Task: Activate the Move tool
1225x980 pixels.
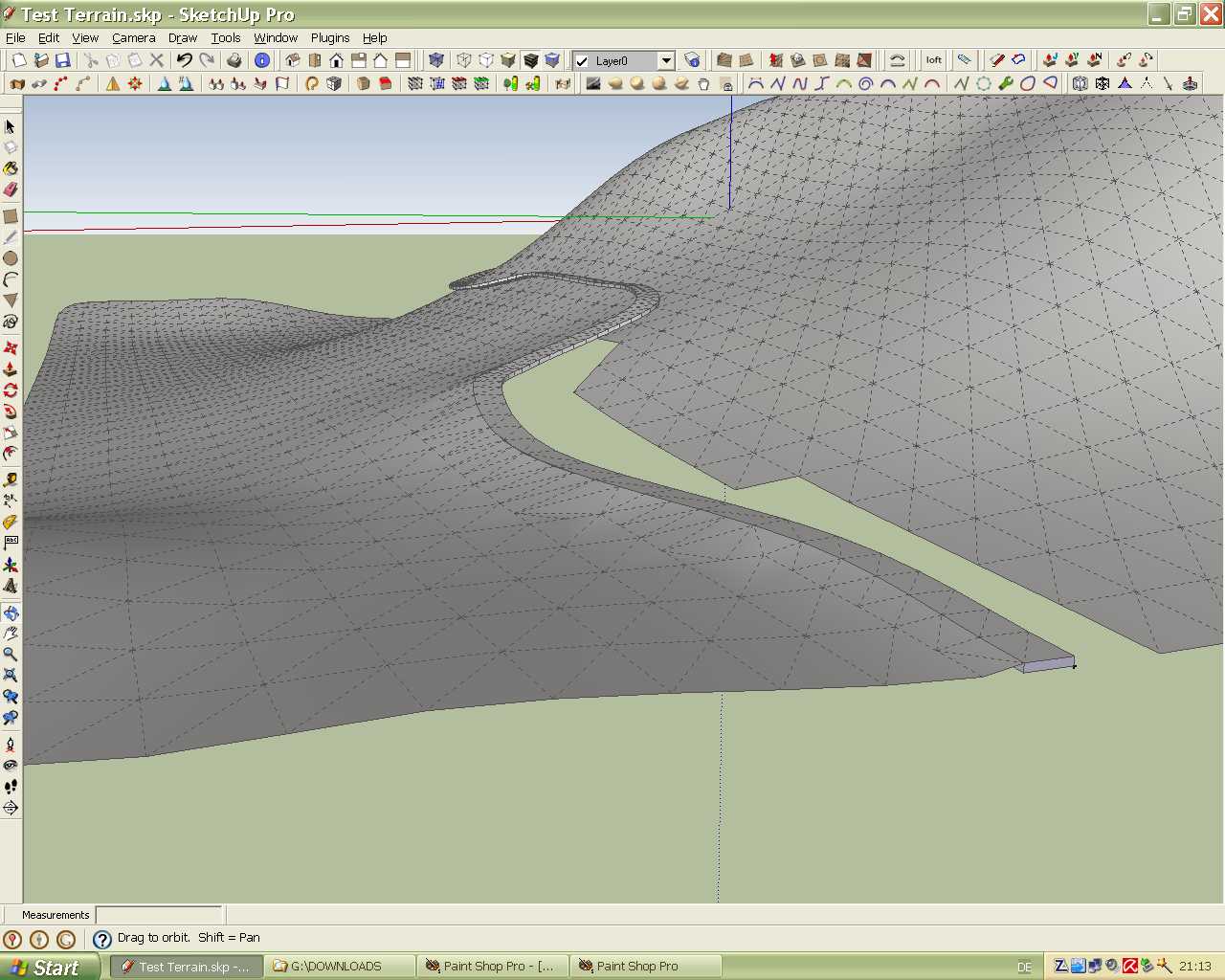Action: (11, 348)
